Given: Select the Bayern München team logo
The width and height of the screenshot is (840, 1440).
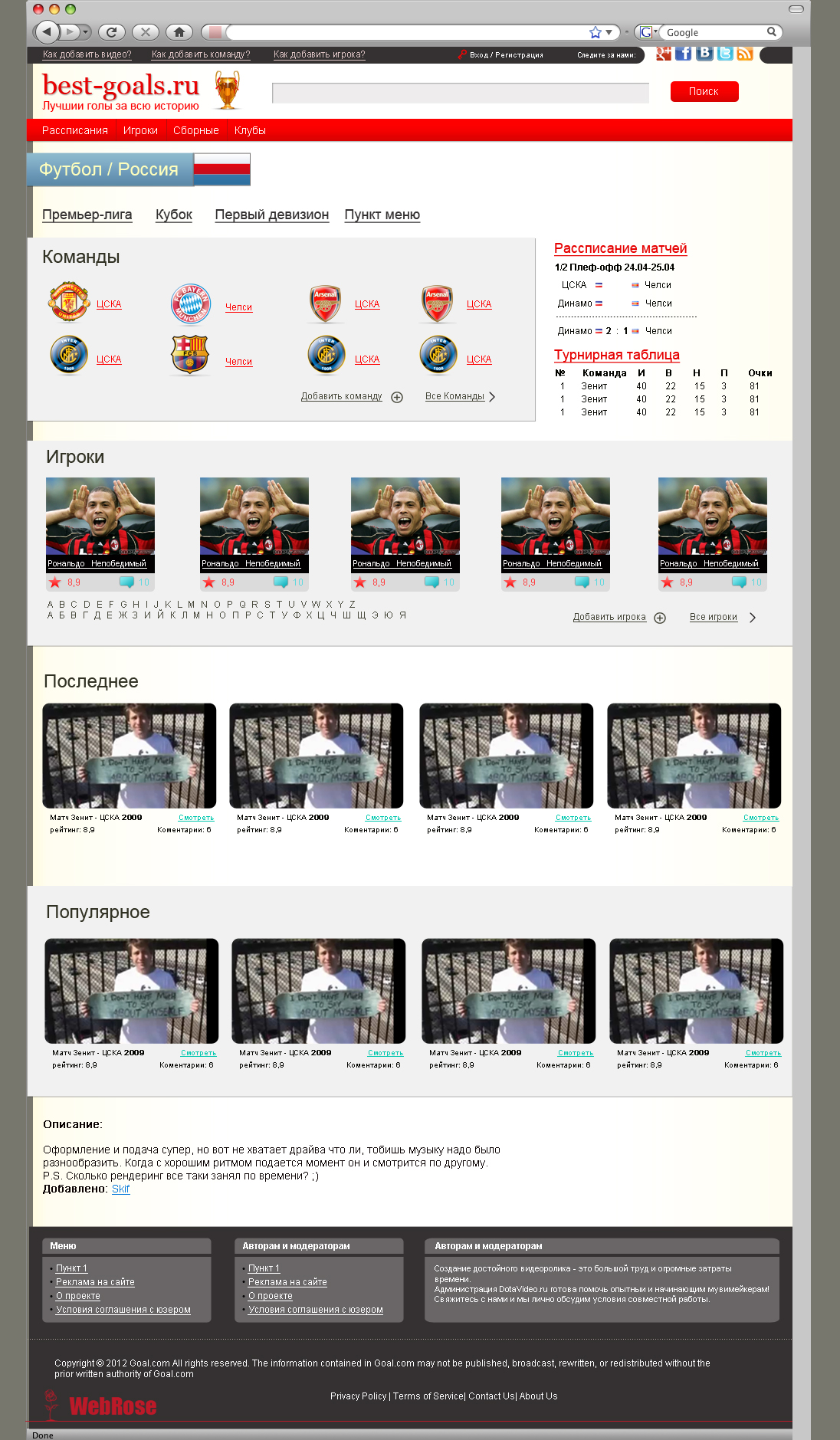Looking at the screenshot, I should pyautogui.click(x=191, y=304).
